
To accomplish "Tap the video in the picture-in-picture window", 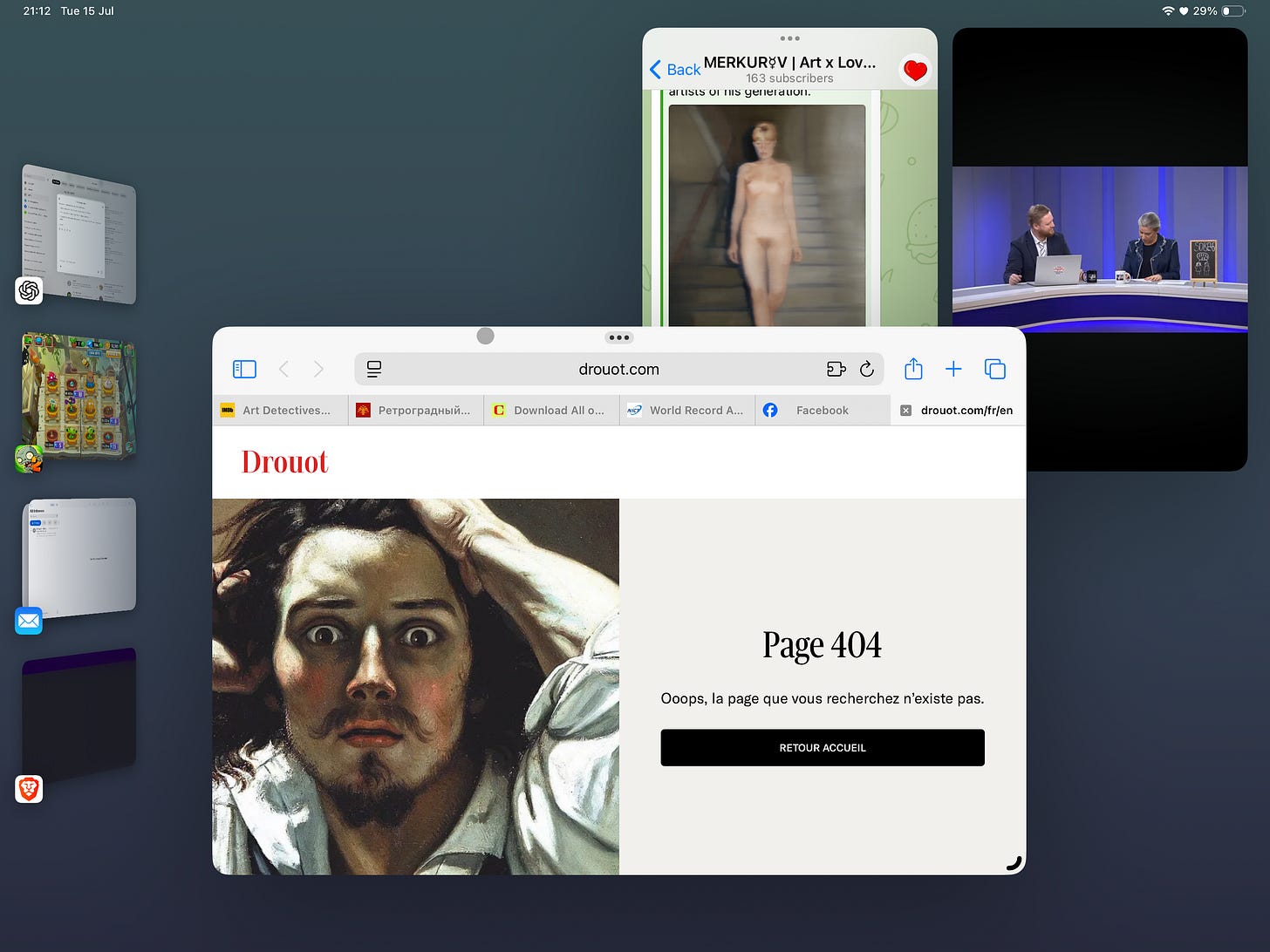I will (x=1100, y=249).
